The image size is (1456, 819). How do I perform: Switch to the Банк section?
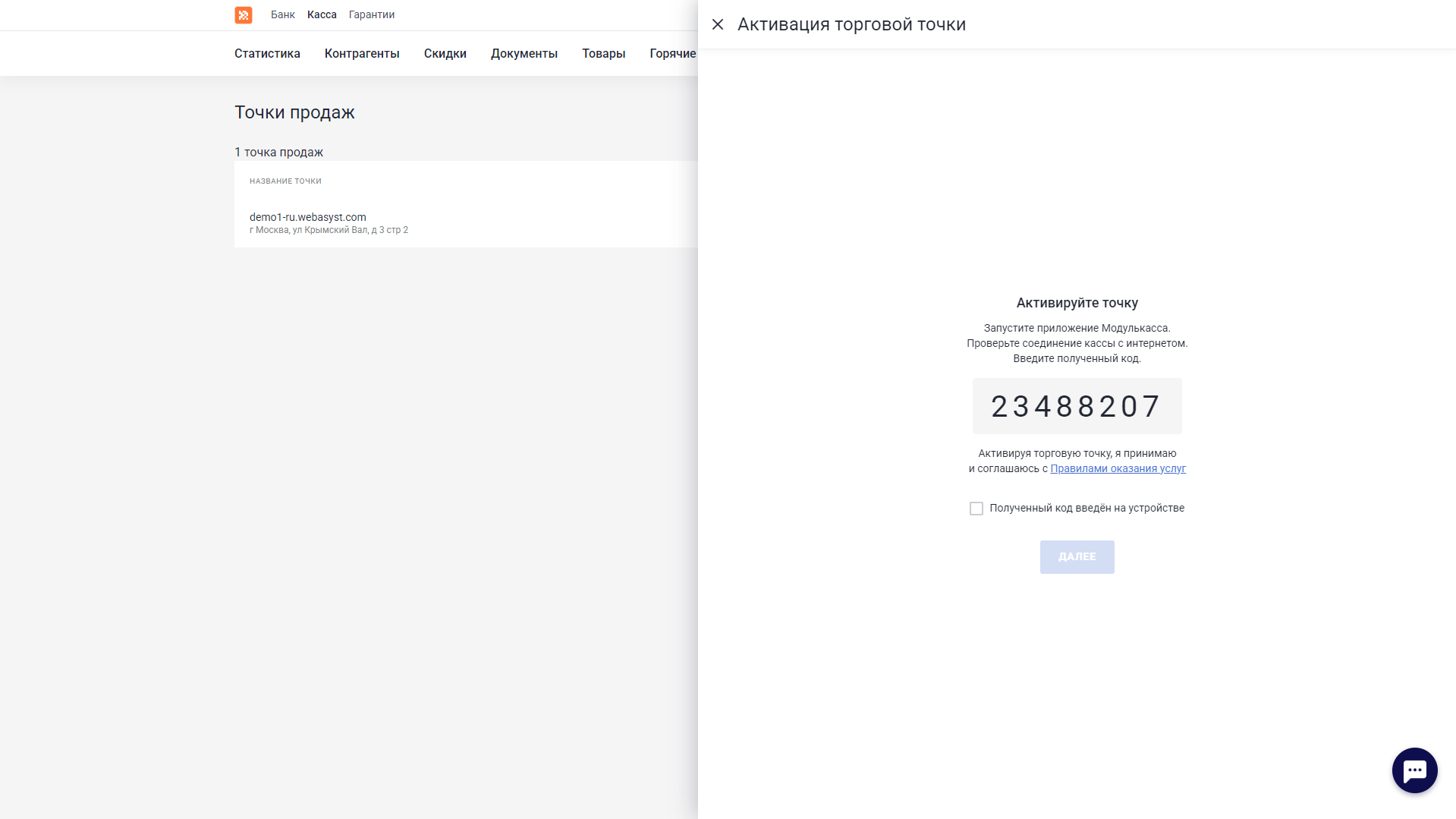pos(282,14)
